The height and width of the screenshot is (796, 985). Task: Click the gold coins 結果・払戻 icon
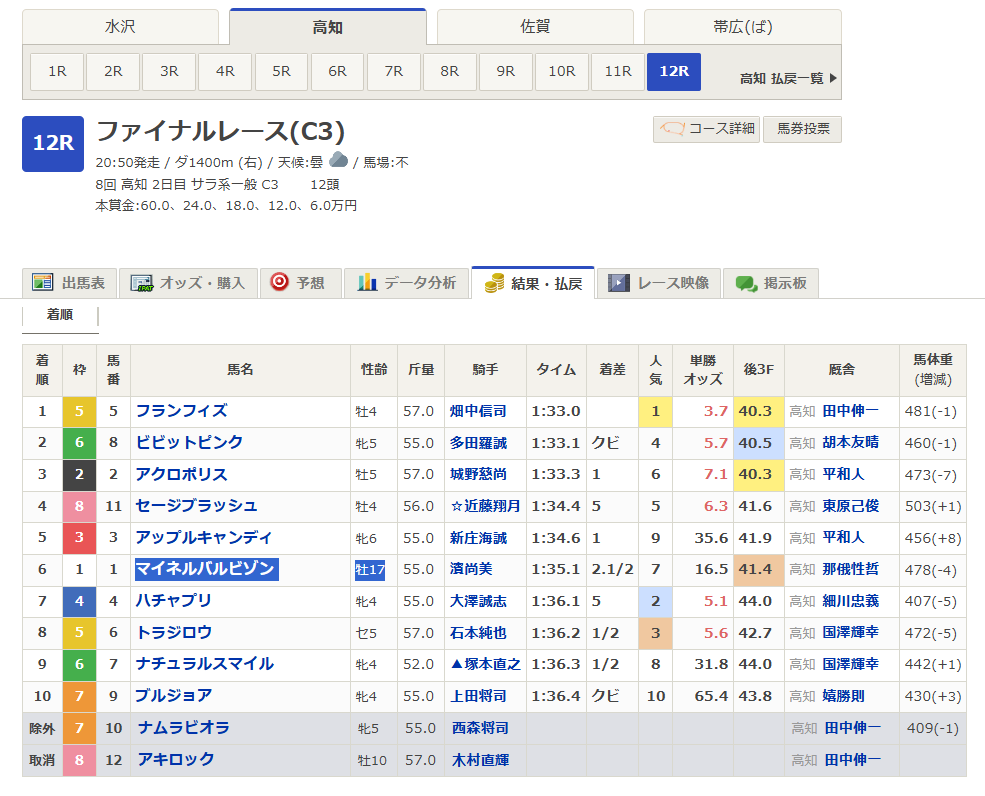coord(494,283)
